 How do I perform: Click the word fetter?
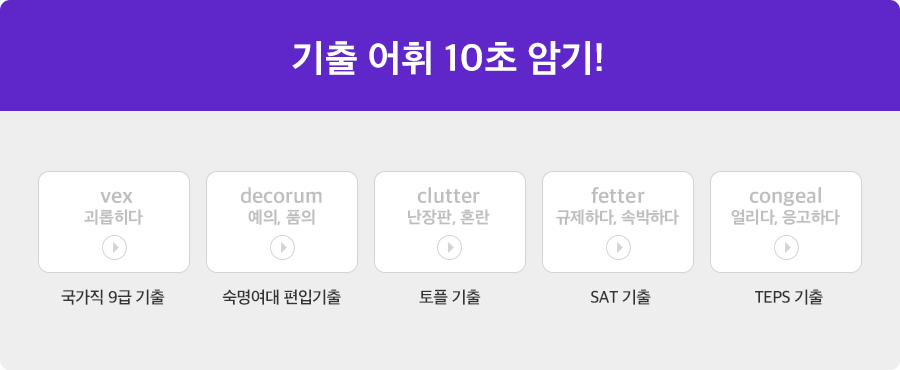(x=618, y=196)
